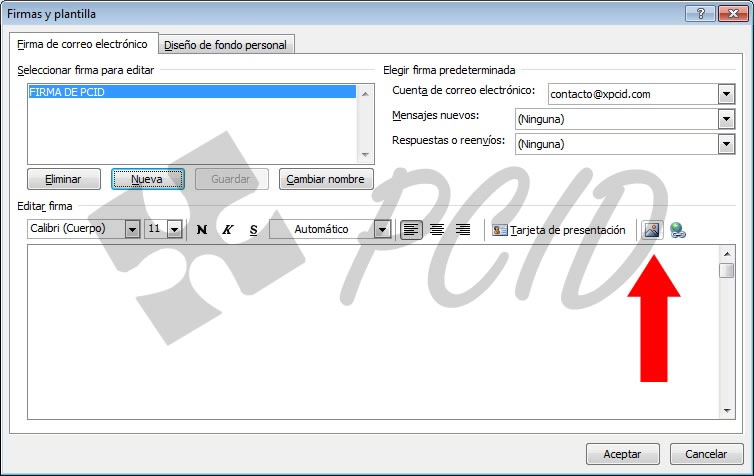
Task: Open the Calibri (Cuerpo) font dropdown
Action: (x=132, y=229)
